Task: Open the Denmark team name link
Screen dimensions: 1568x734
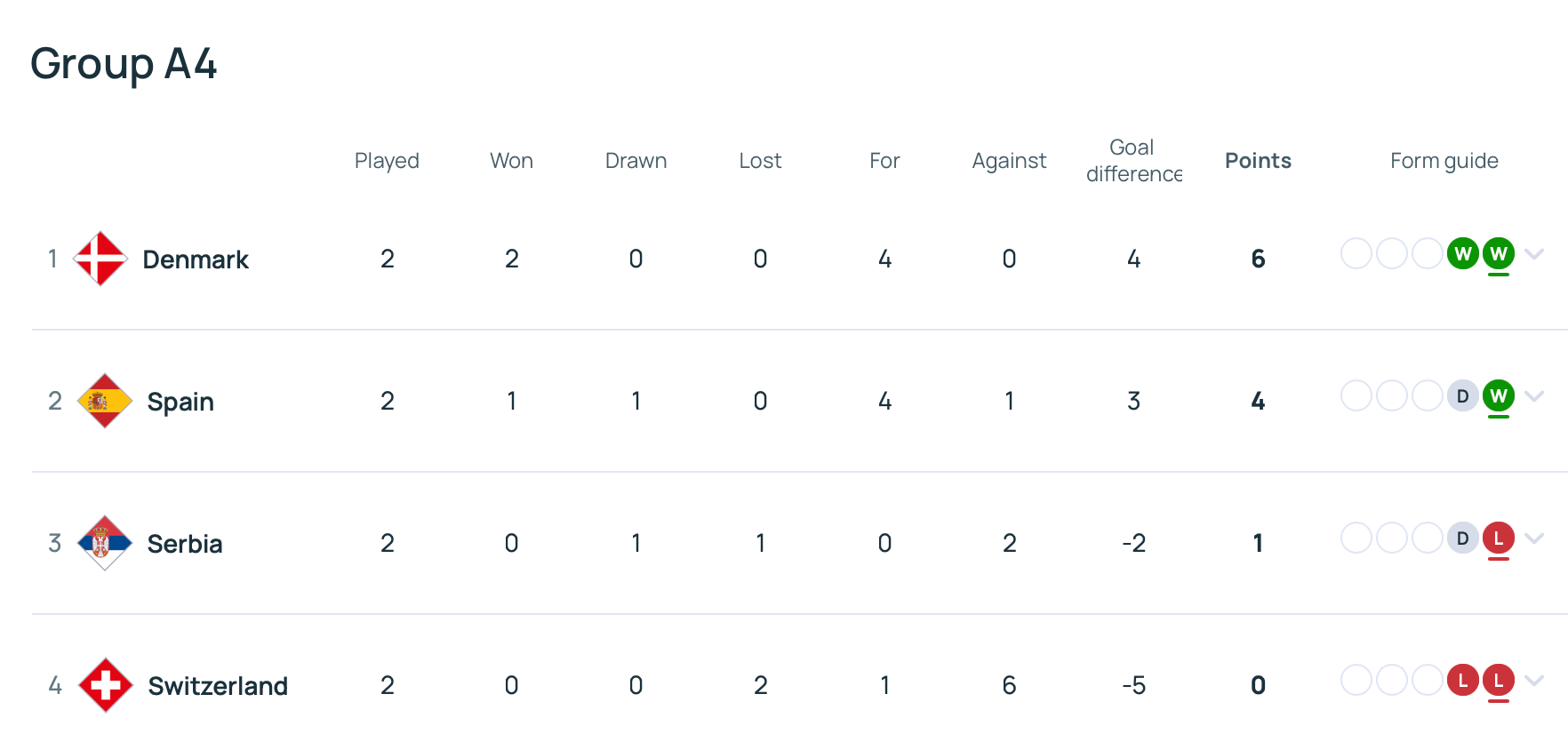Action: click(x=196, y=259)
